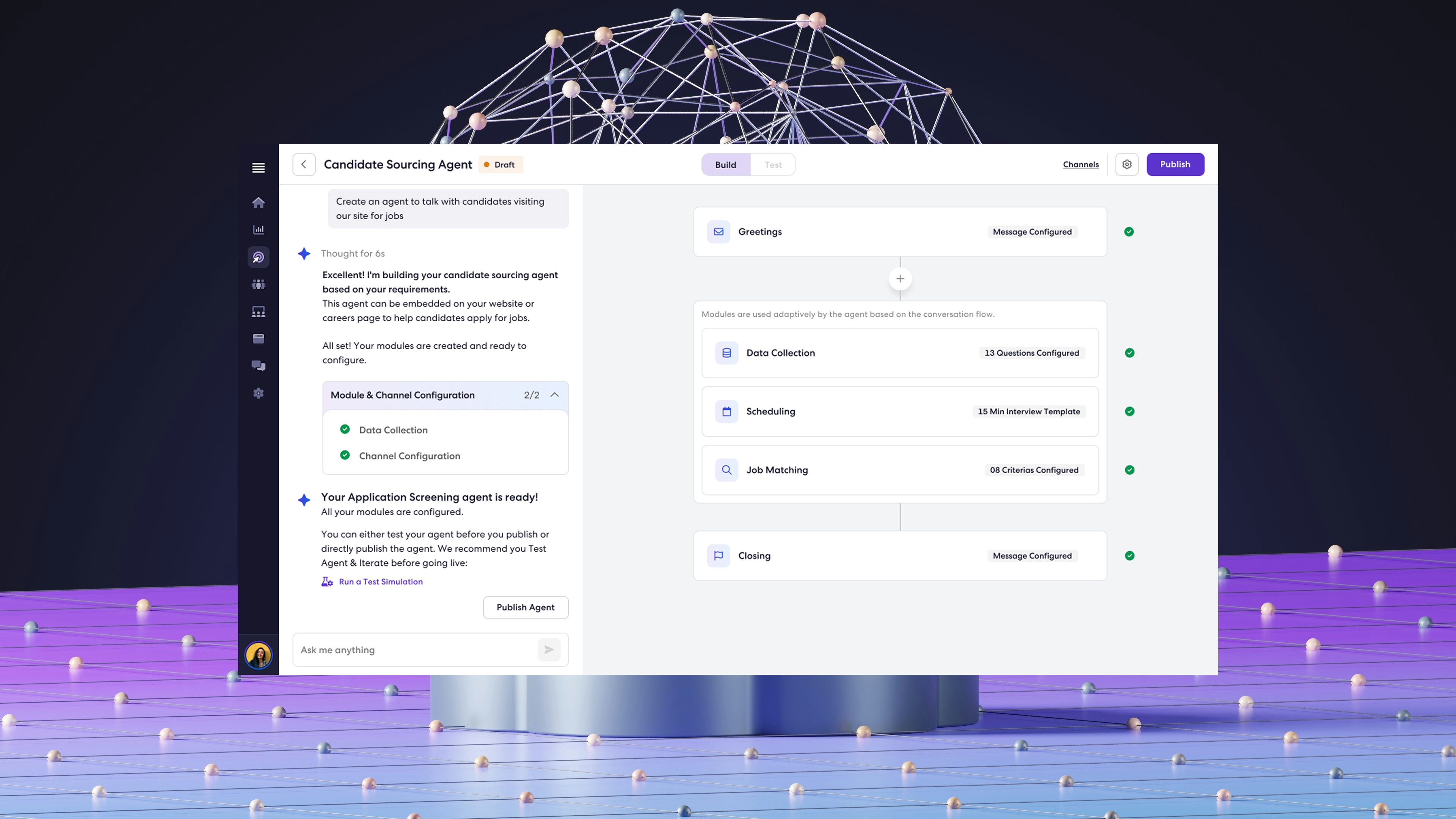Open the people group sidebar icon

(x=258, y=284)
